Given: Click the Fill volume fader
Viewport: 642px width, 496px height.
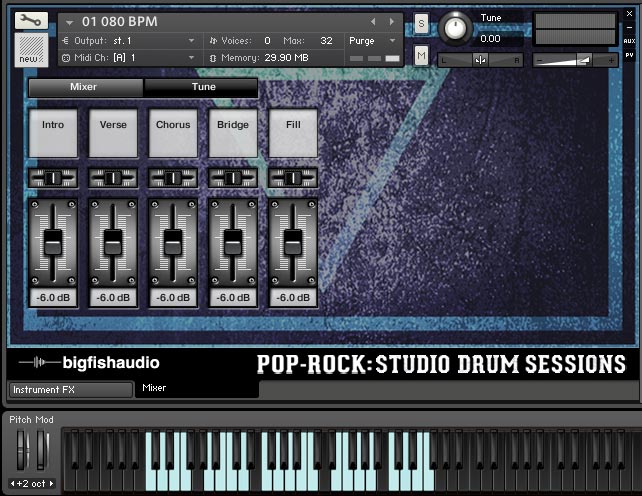Looking at the screenshot, I should coord(293,242).
